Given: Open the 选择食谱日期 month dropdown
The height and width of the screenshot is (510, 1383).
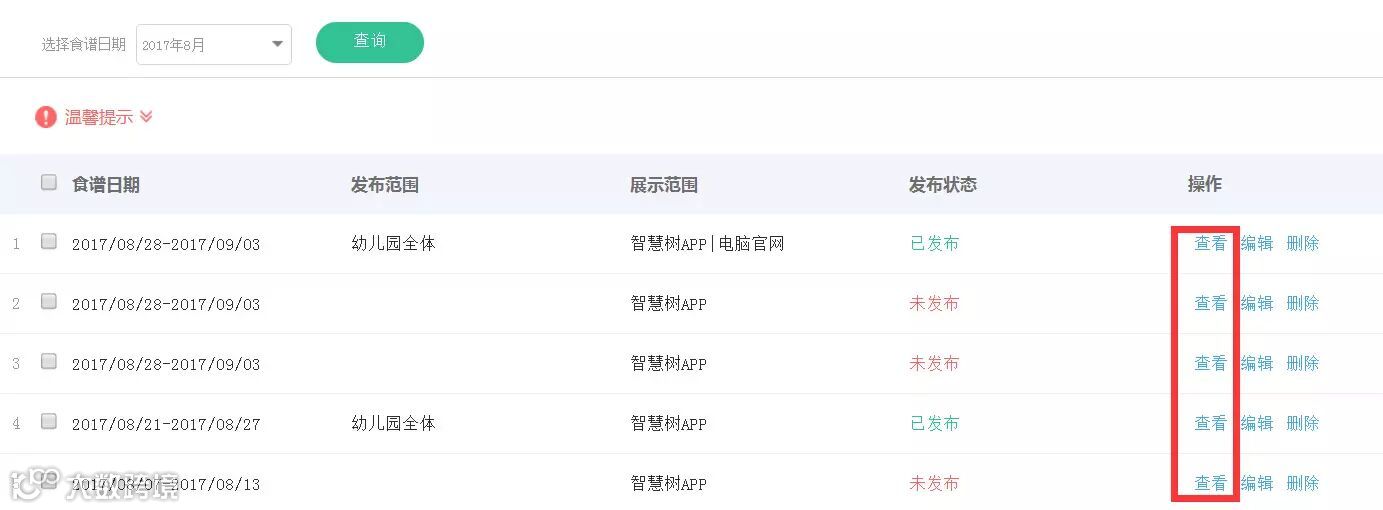Looking at the screenshot, I should 213,45.
